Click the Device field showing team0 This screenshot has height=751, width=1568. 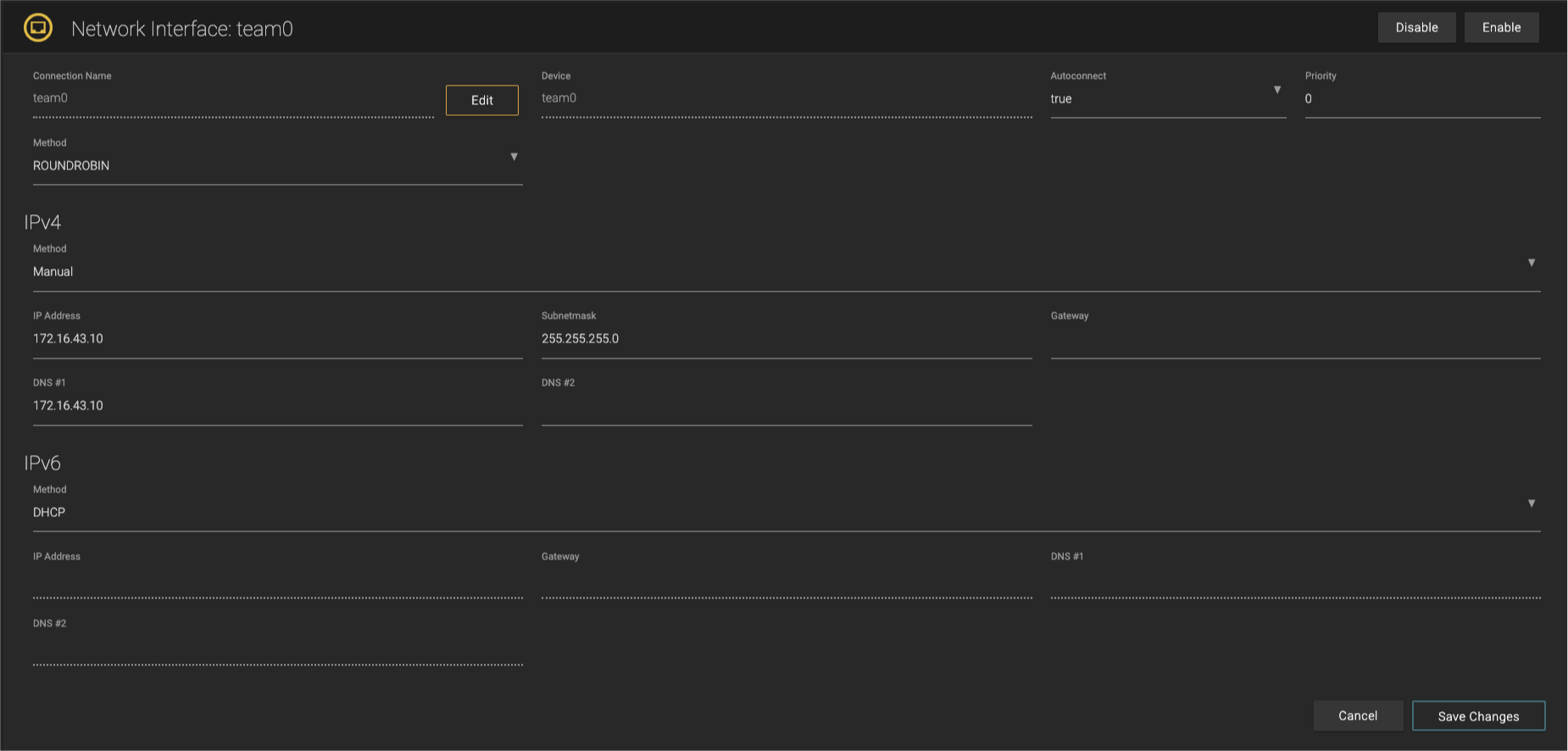787,99
